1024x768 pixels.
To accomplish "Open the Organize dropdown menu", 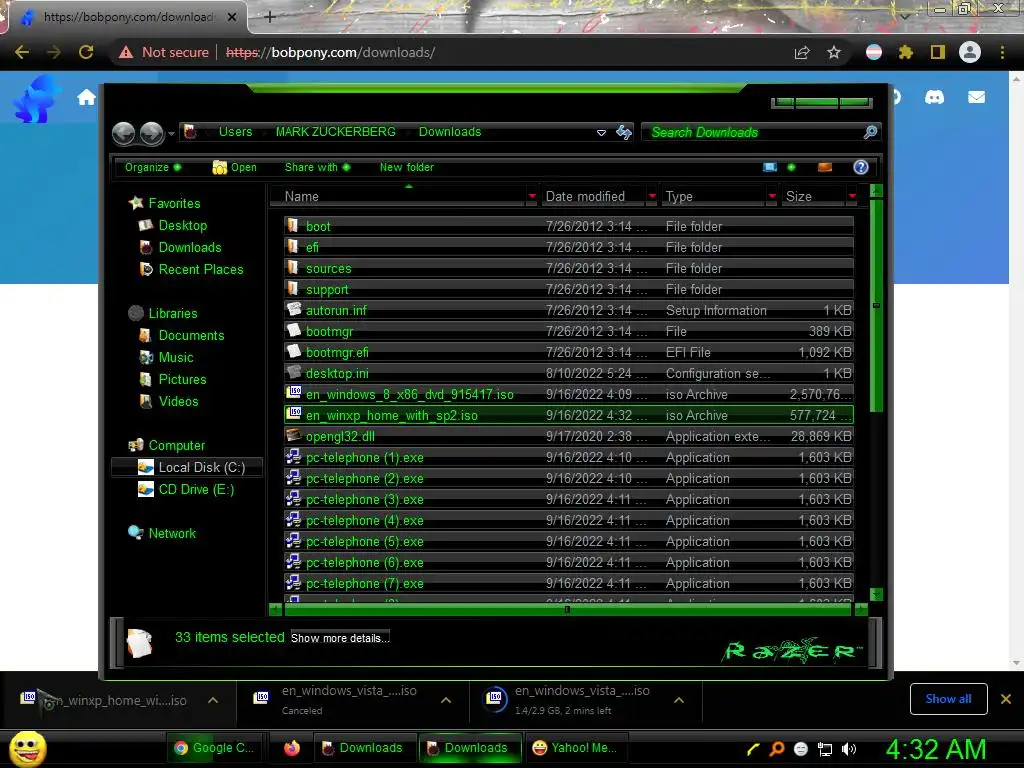I will [x=153, y=167].
